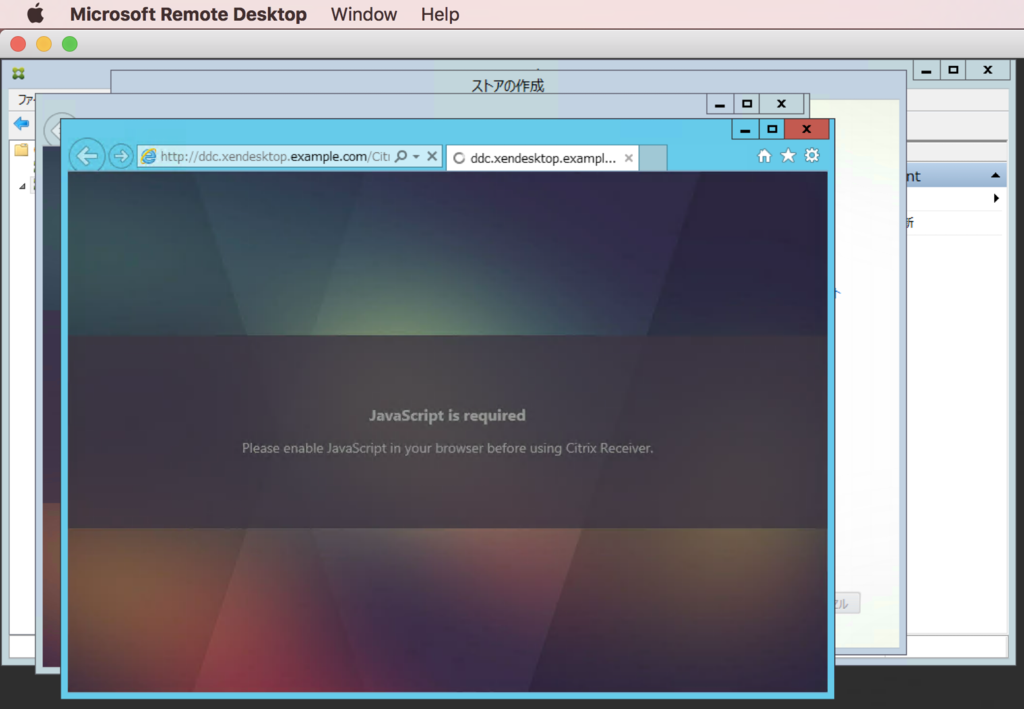1024x709 pixels.
Task: Open the Help menu
Action: pyautogui.click(x=440, y=14)
